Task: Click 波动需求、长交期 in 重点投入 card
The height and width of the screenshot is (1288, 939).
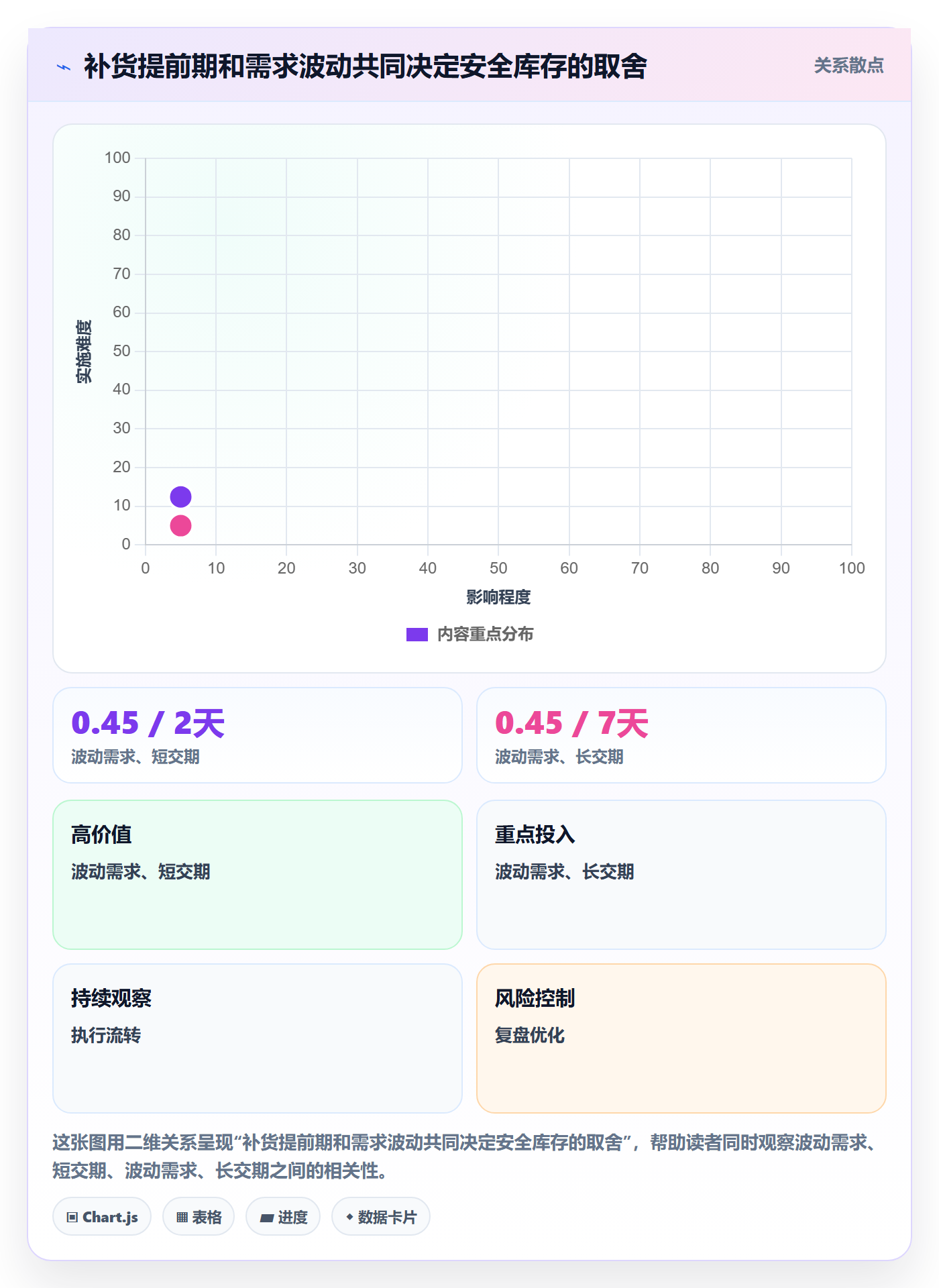Action: pos(565,871)
